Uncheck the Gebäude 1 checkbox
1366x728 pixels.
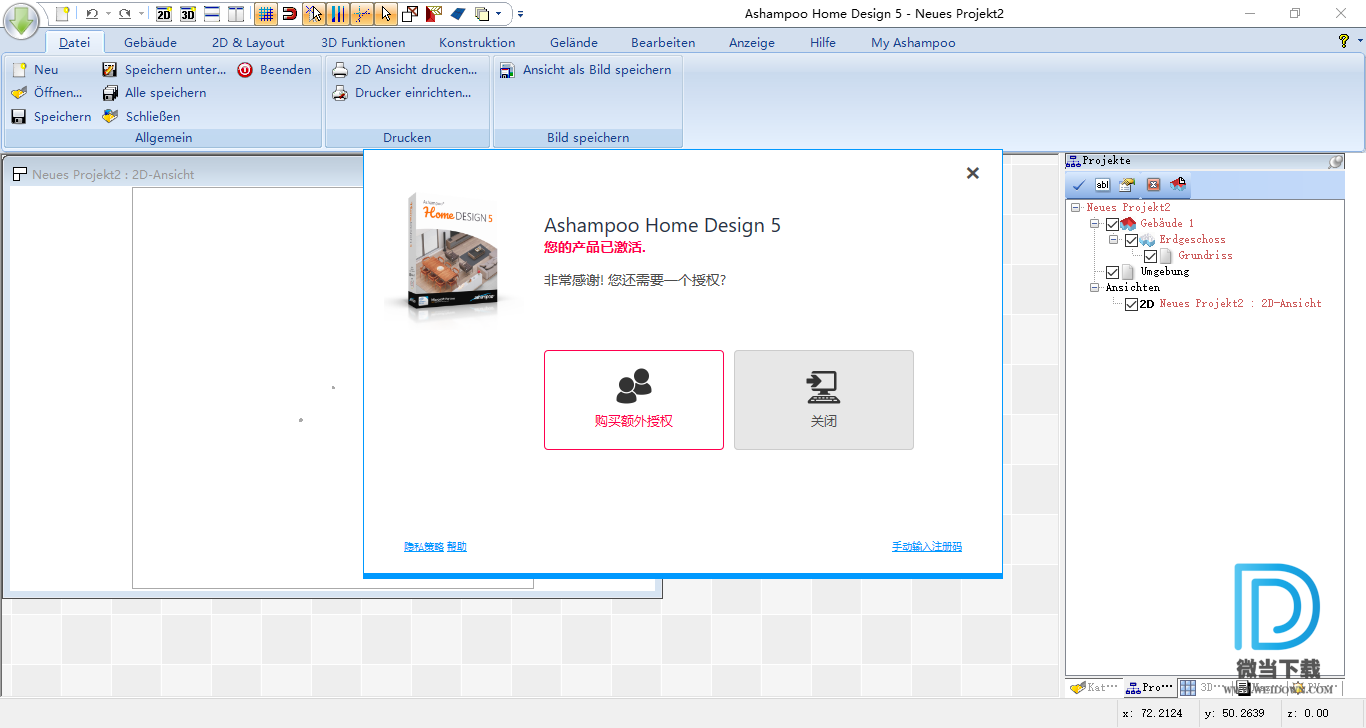pos(1113,224)
